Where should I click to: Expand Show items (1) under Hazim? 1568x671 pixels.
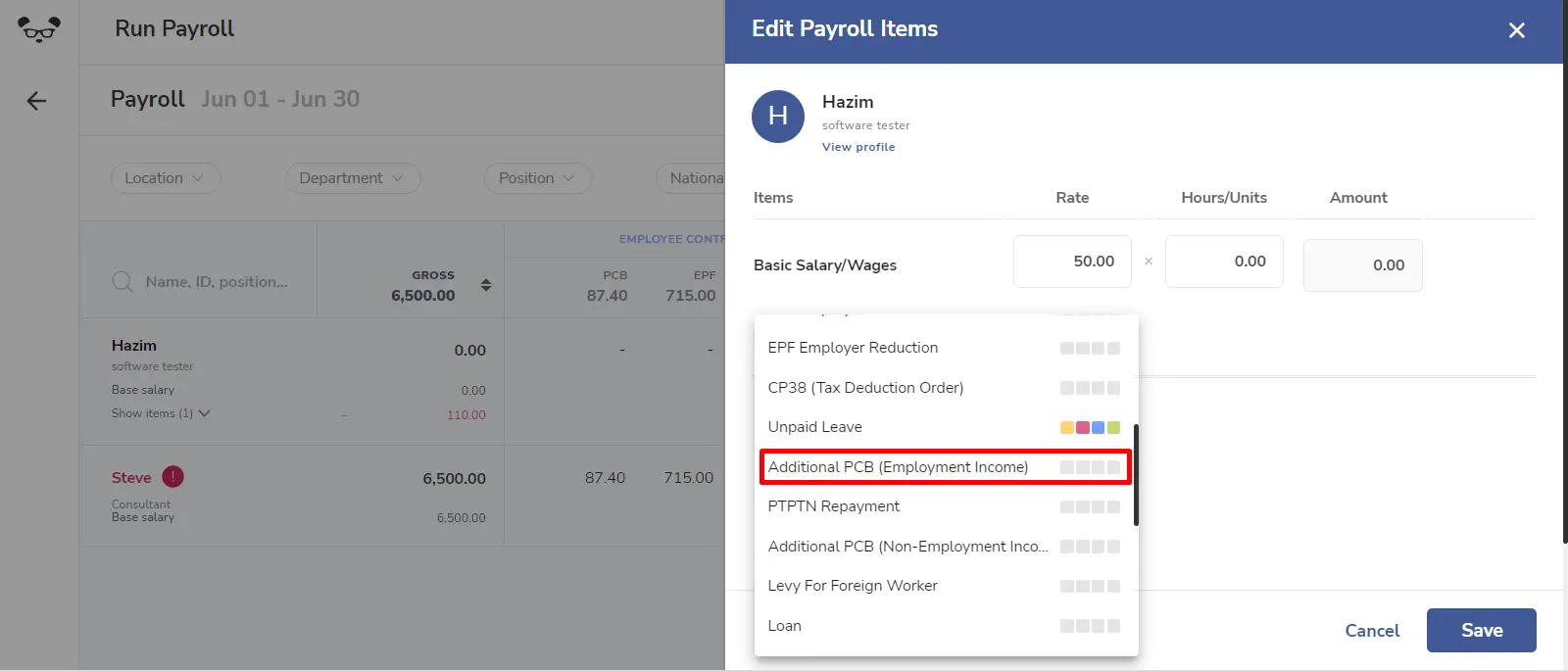tap(161, 413)
